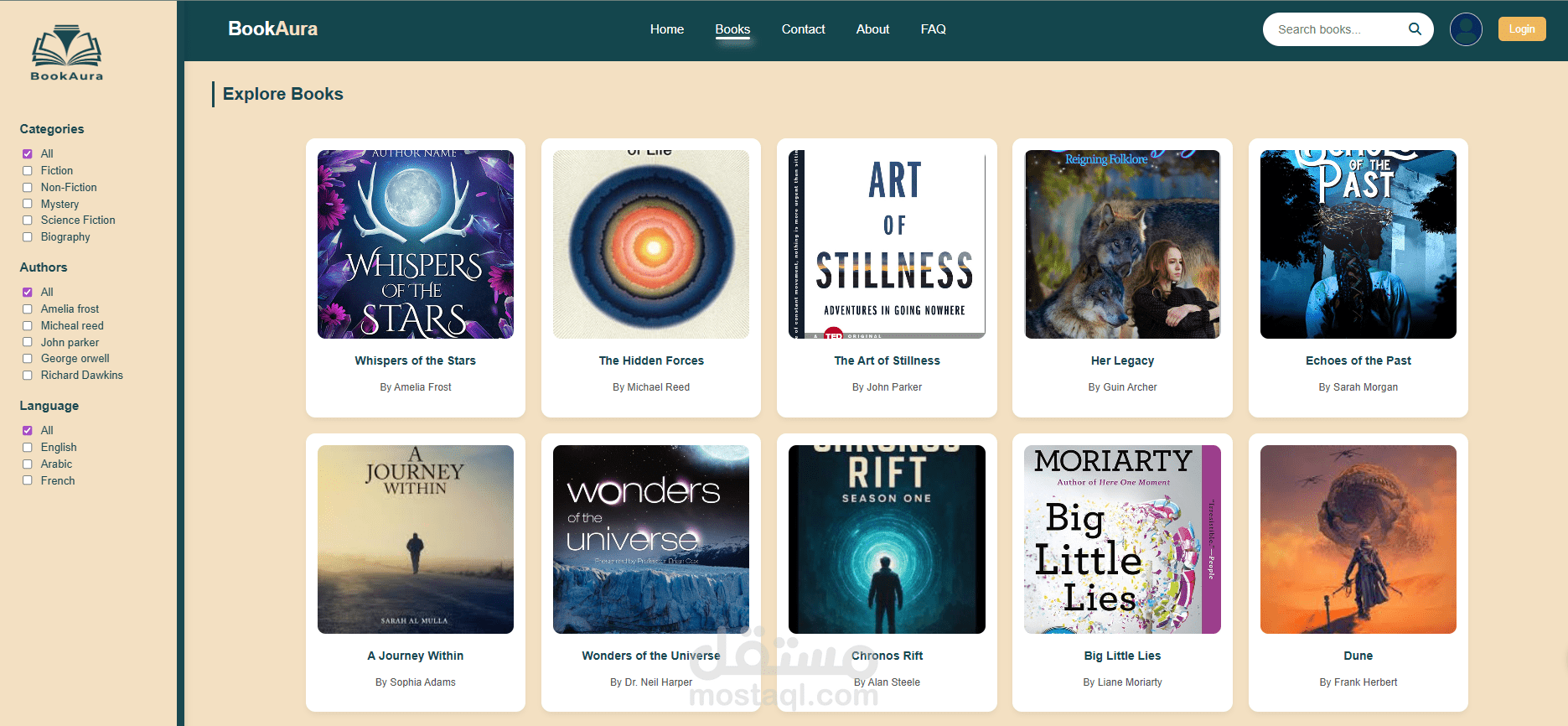Open Whispers of the Stars cover
The height and width of the screenshot is (726, 1568).
(x=416, y=244)
